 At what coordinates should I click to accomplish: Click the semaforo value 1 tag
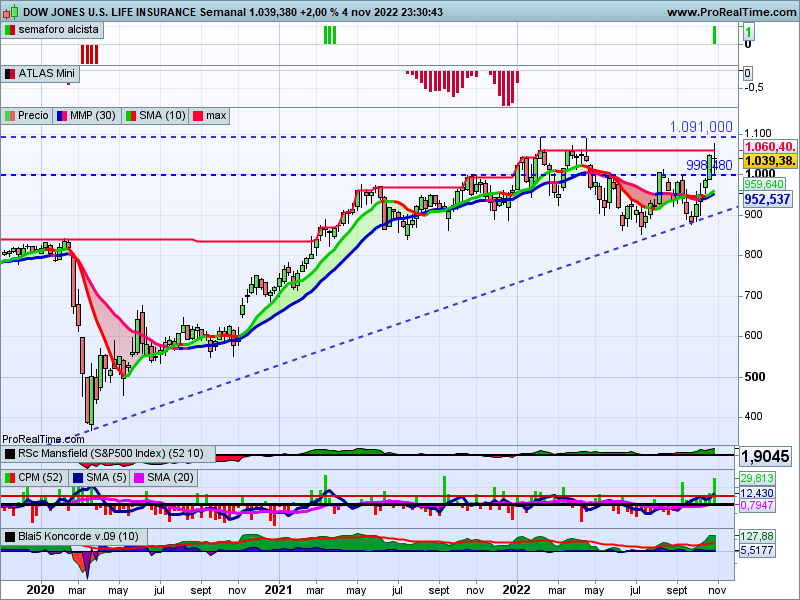tap(748, 33)
